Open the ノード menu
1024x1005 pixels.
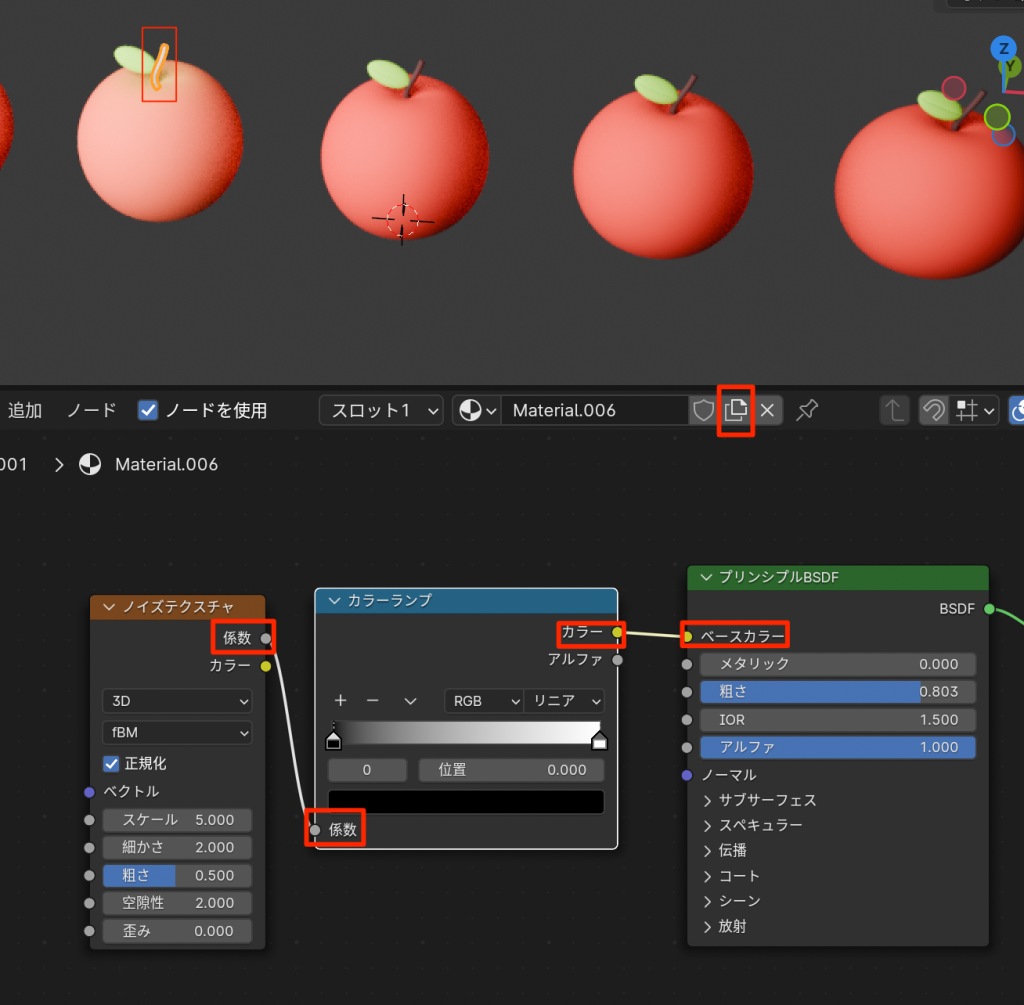click(x=91, y=410)
